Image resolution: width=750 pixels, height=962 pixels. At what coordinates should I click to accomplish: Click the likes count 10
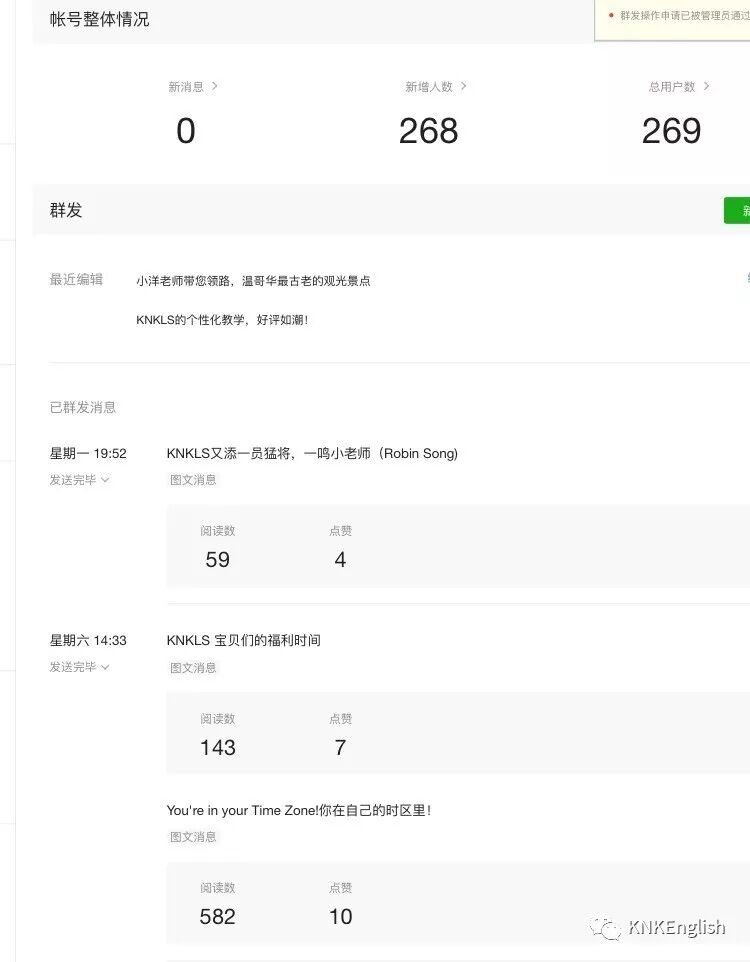(341, 917)
